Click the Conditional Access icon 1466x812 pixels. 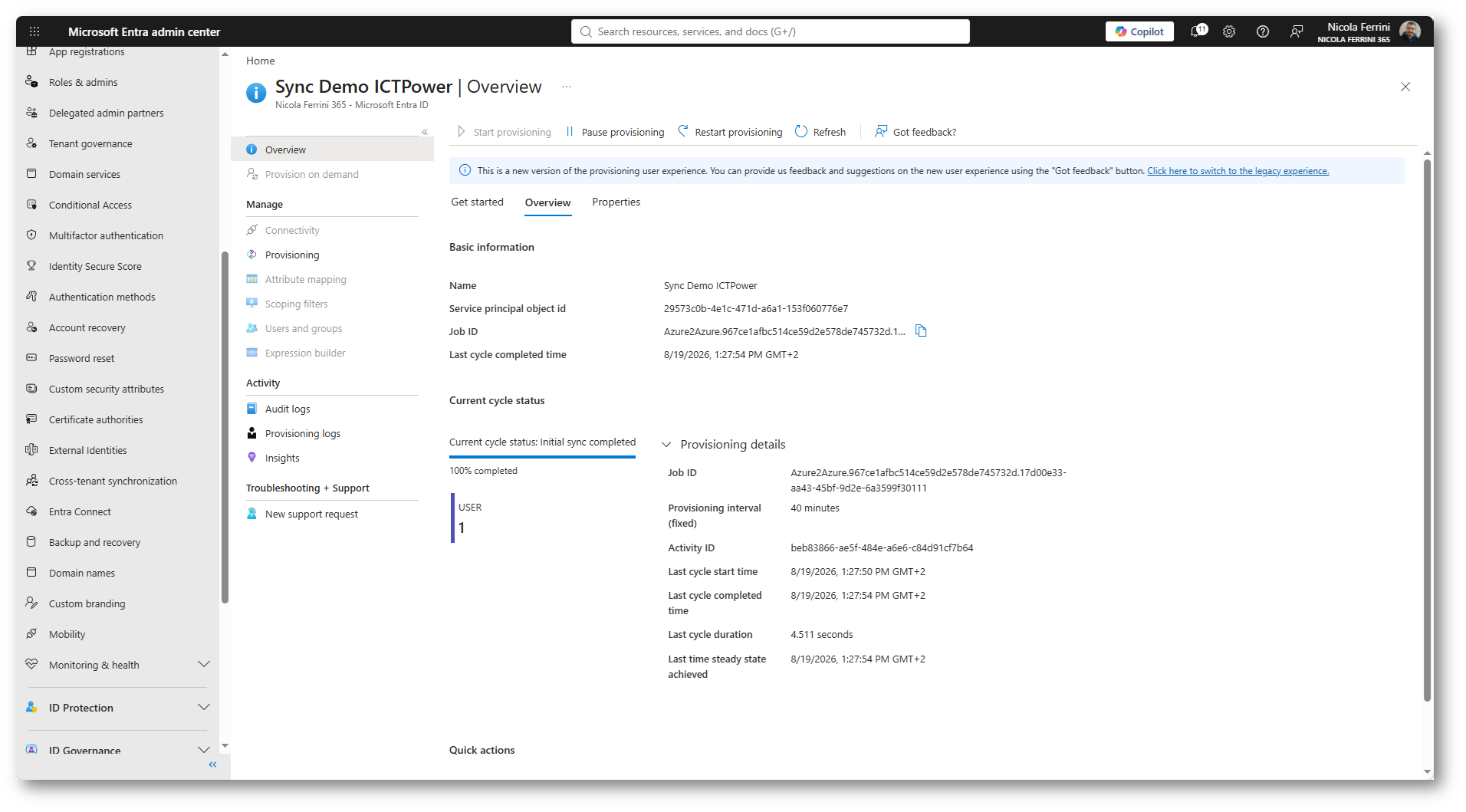tap(31, 205)
